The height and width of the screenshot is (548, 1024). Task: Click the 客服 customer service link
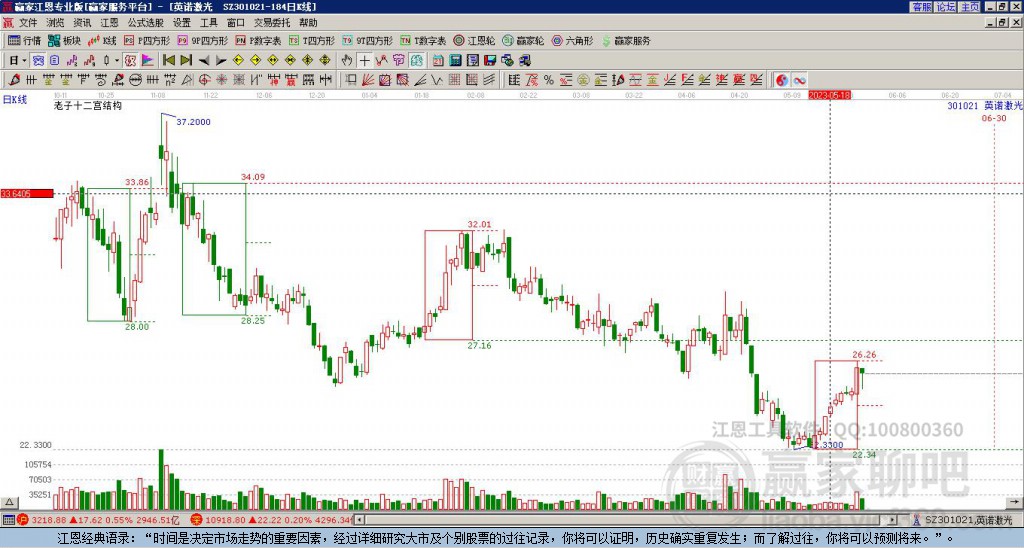(922, 7)
